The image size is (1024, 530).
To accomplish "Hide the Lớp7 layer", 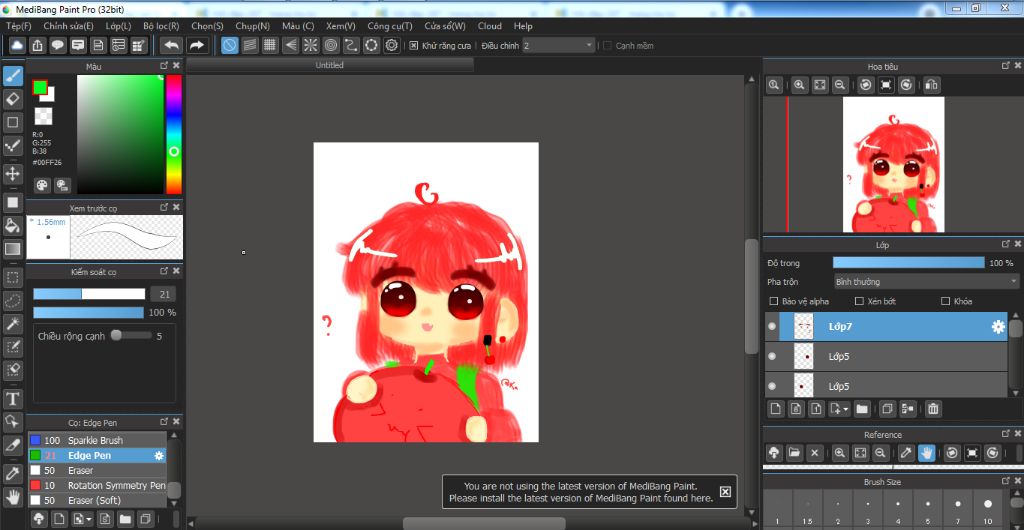I will point(773,327).
